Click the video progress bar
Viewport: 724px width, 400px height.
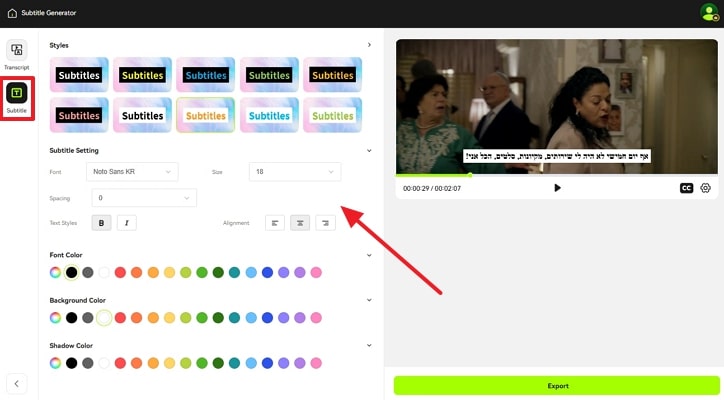click(x=557, y=175)
